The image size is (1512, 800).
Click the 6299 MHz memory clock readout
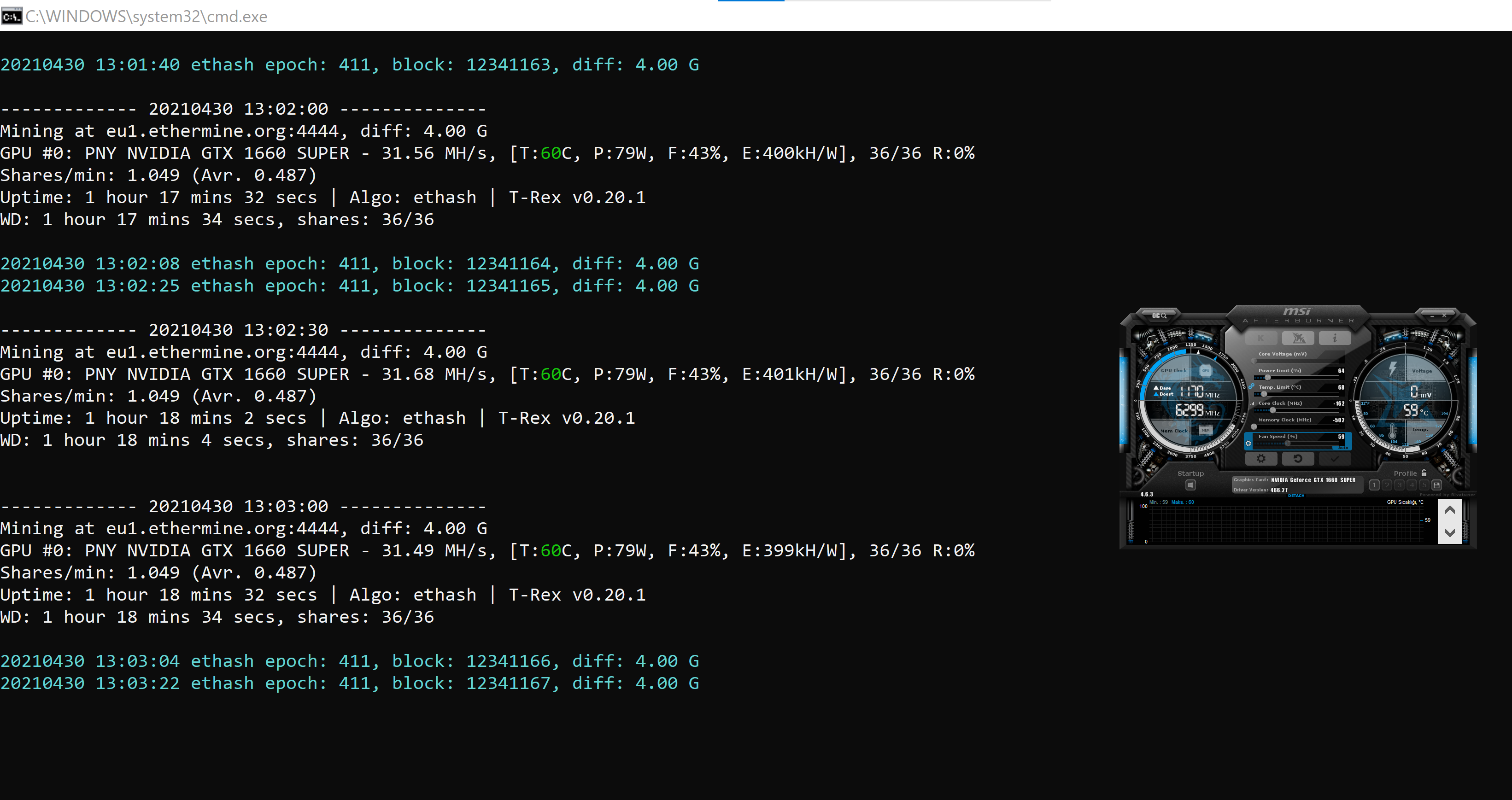point(1198,410)
